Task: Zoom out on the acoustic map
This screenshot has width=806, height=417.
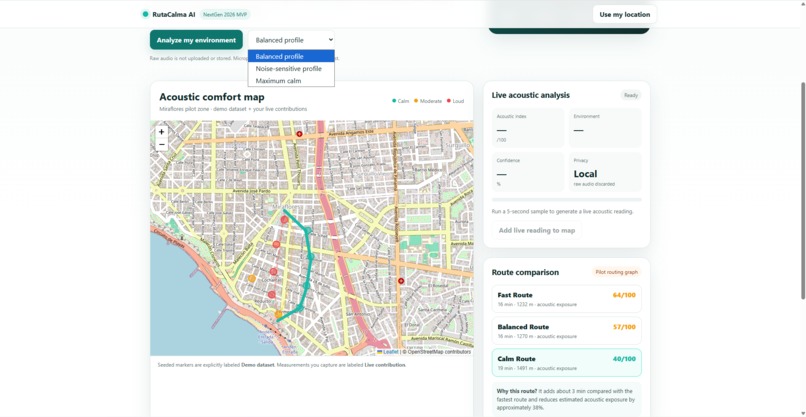Action: click(161, 144)
